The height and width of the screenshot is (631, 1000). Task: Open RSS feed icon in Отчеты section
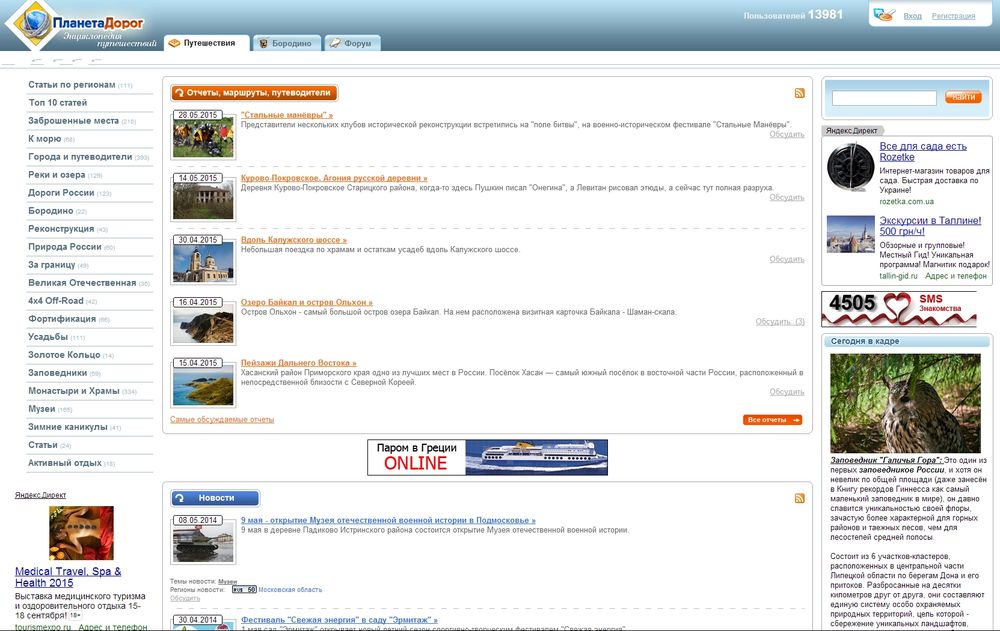pyautogui.click(x=799, y=93)
